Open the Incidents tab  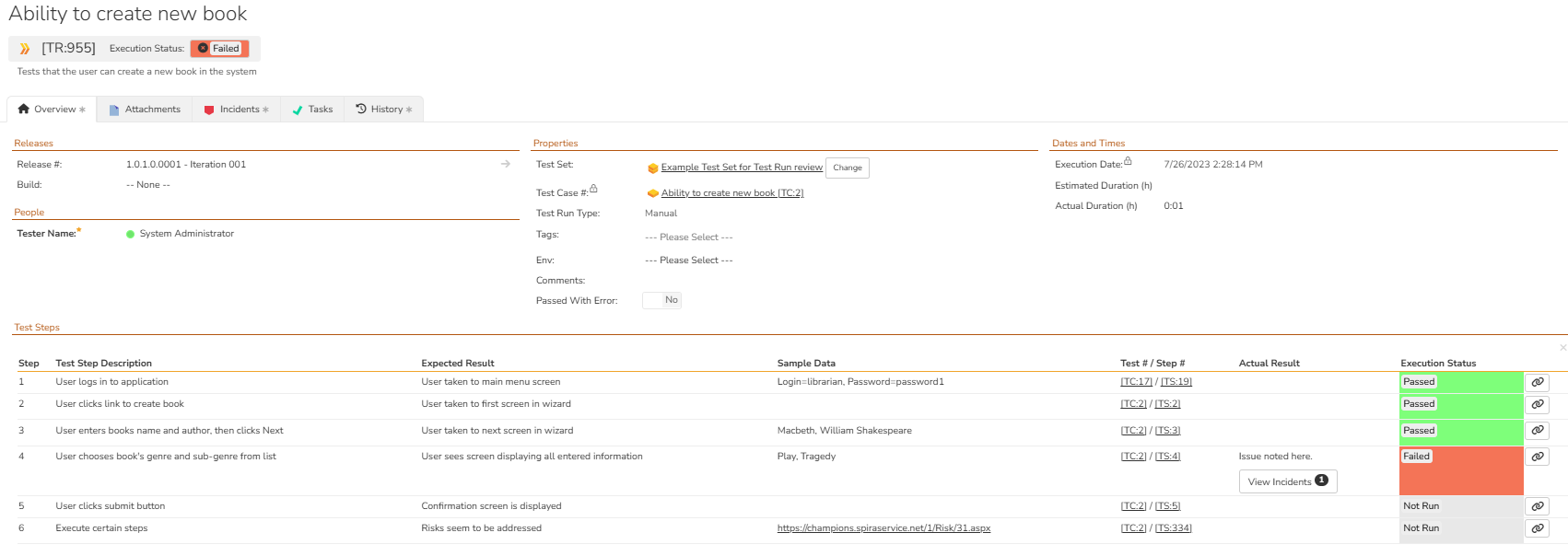237,110
